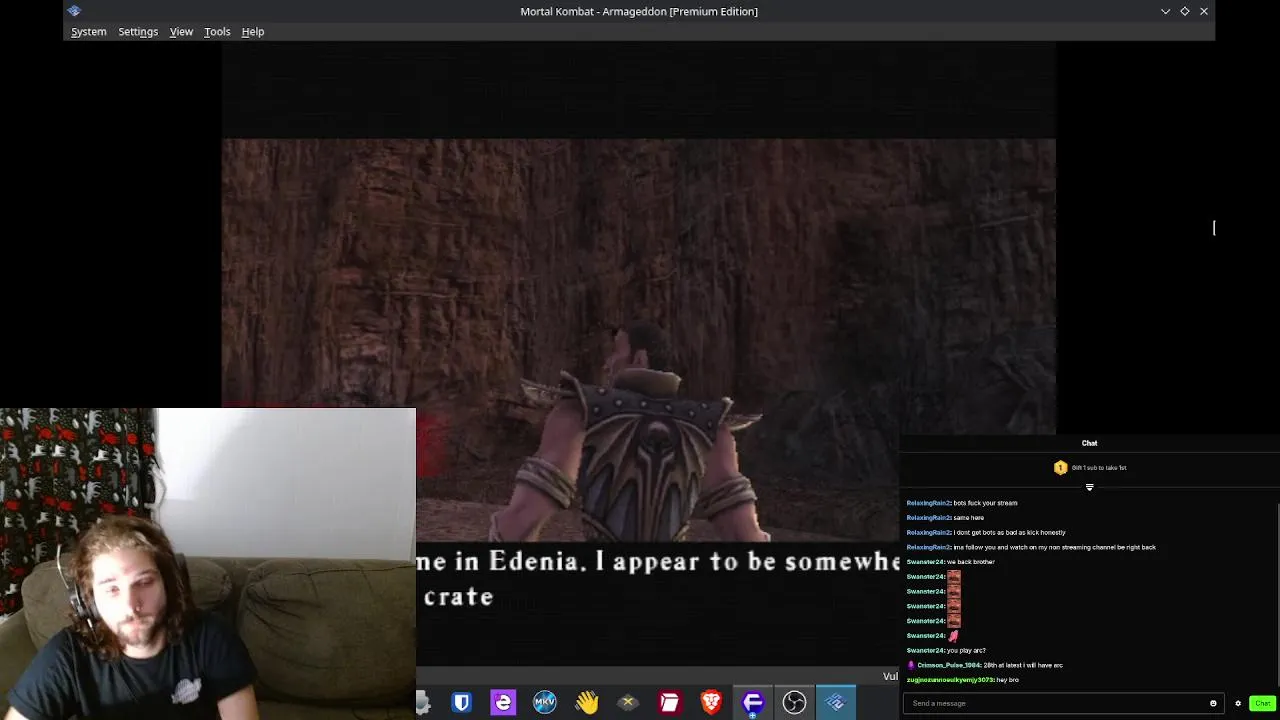Click the Crimson_Pulse_1984 purple subscriber badge

pos(910,665)
